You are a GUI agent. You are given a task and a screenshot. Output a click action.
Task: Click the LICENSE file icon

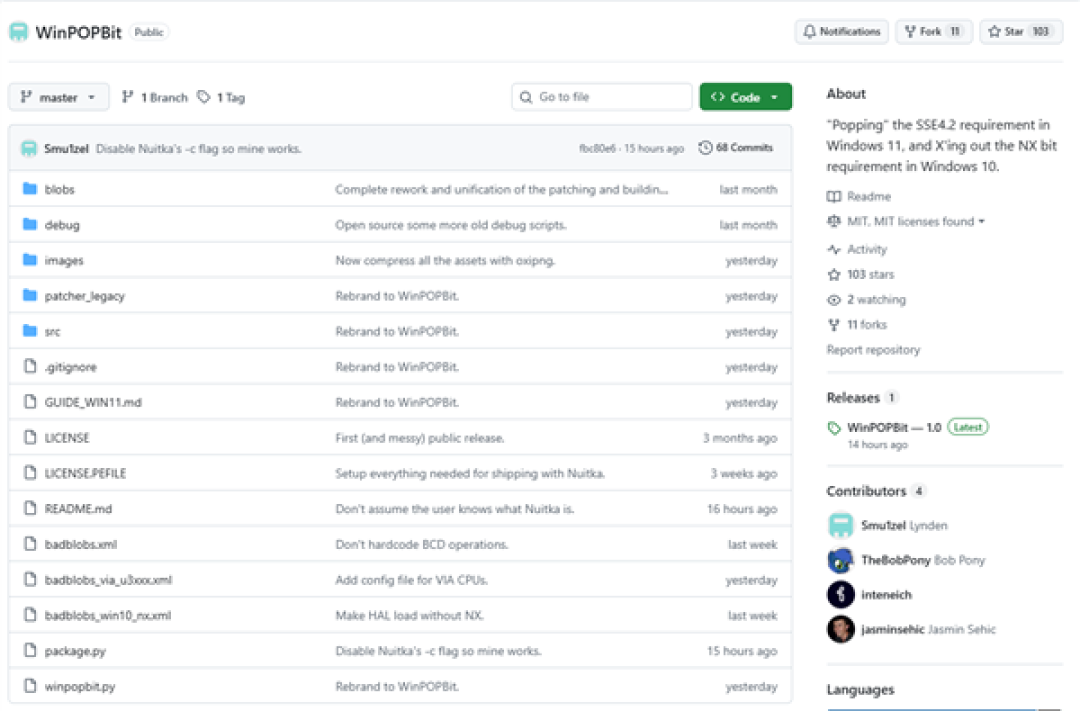pyautogui.click(x=30, y=437)
